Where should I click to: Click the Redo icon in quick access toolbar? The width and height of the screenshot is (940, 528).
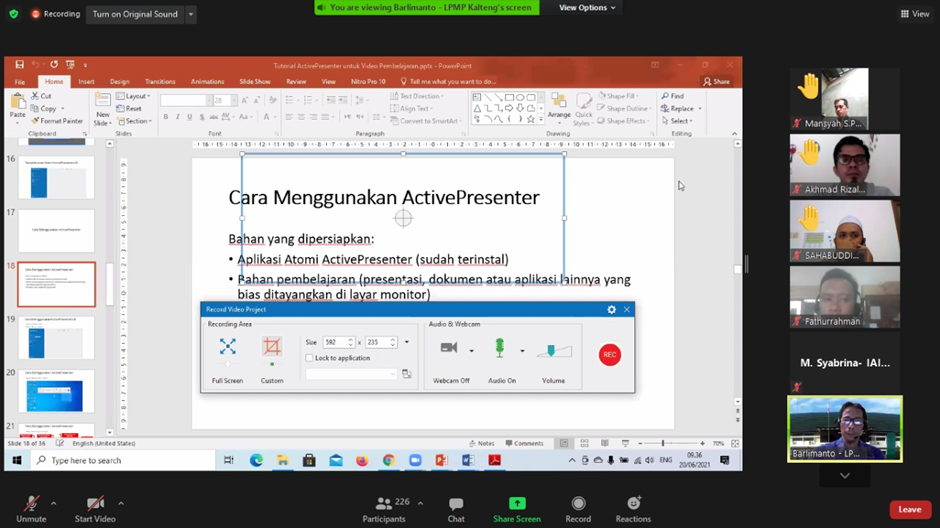click(x=54, y=64)
